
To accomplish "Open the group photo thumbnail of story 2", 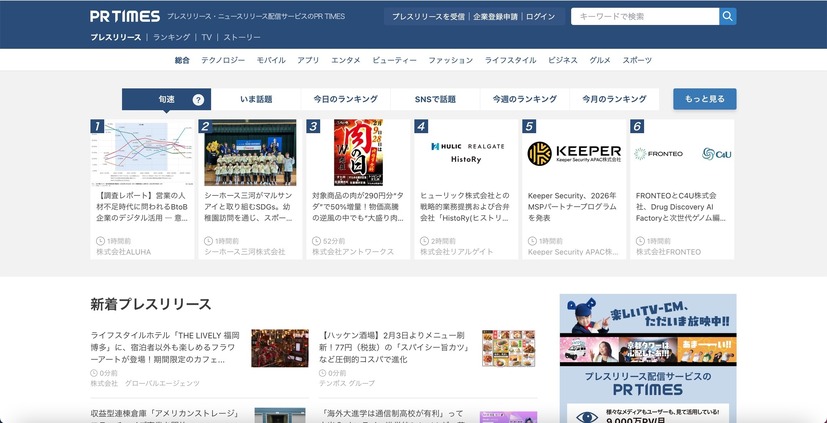I will point(249,153).
